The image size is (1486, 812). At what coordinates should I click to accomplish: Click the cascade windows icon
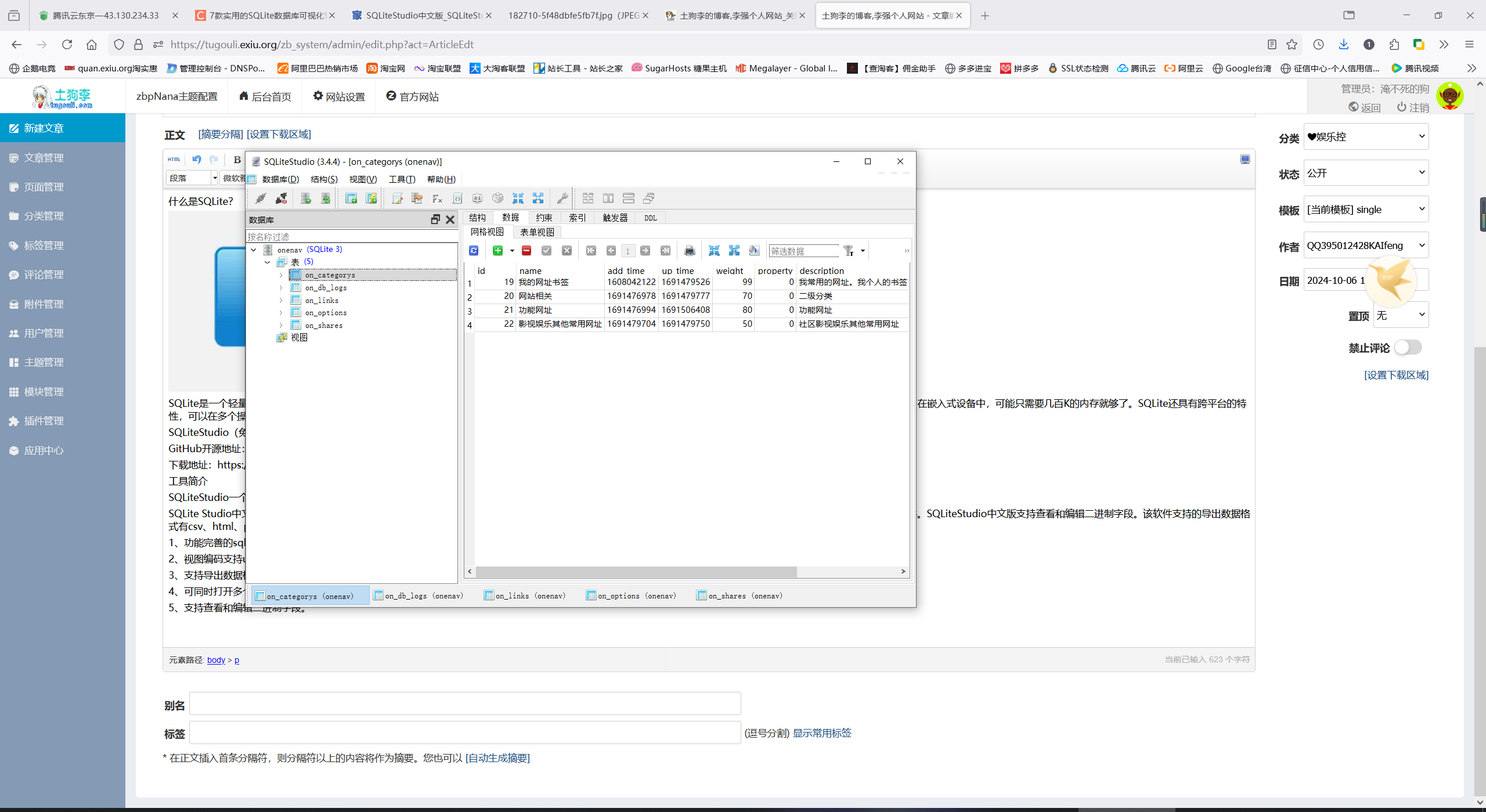click(649, 199)
